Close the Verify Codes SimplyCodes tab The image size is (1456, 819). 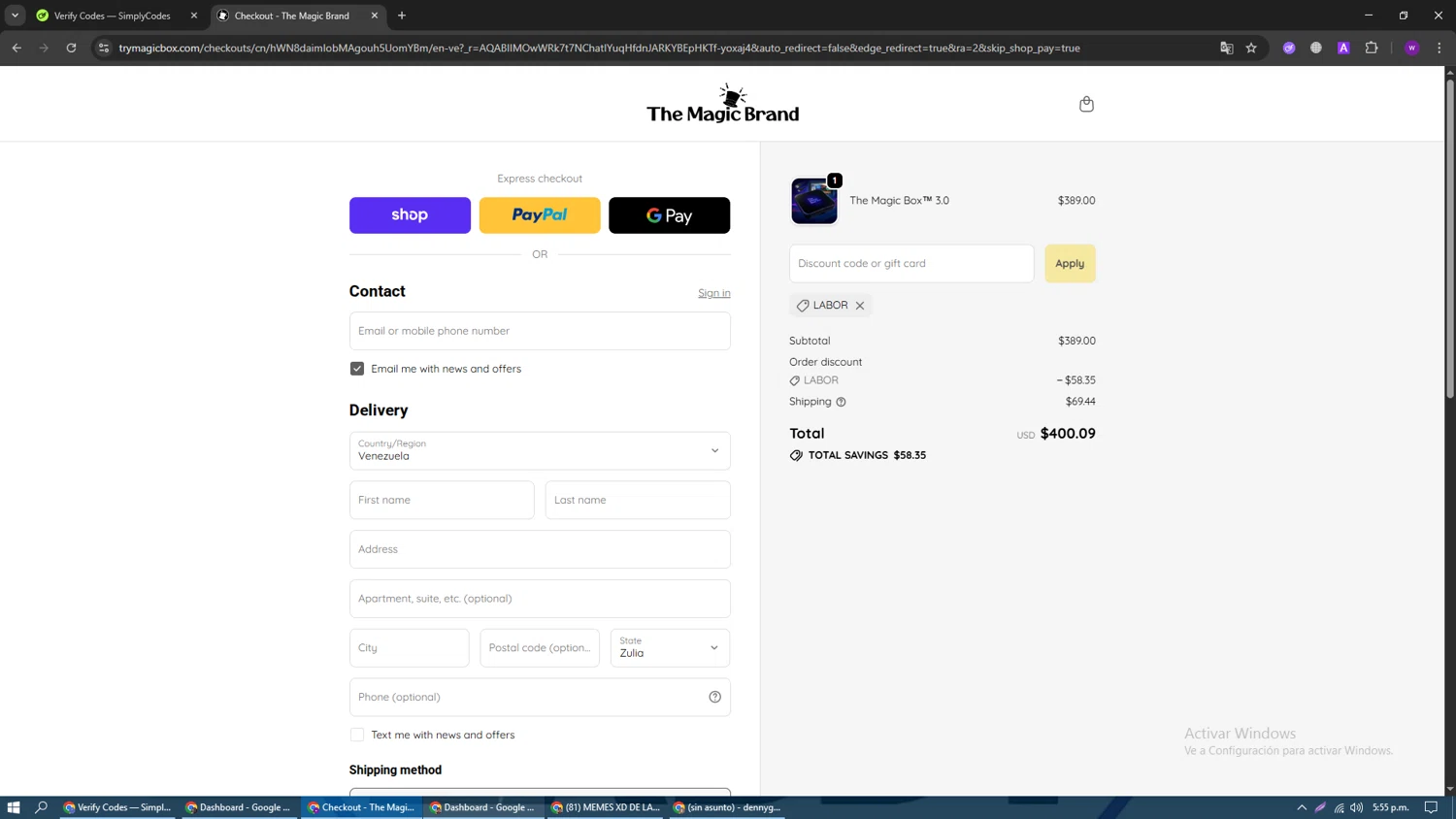(194, 16)
